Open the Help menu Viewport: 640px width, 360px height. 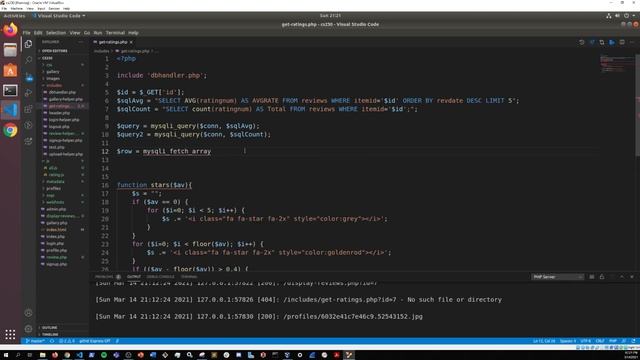(x=133, y=33)
